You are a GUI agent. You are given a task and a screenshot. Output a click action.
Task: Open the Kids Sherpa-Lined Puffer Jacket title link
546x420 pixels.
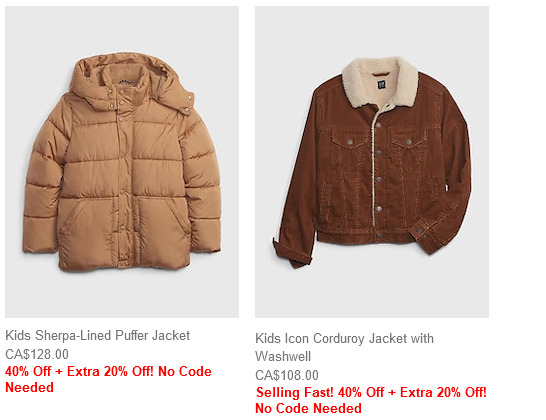98,335
